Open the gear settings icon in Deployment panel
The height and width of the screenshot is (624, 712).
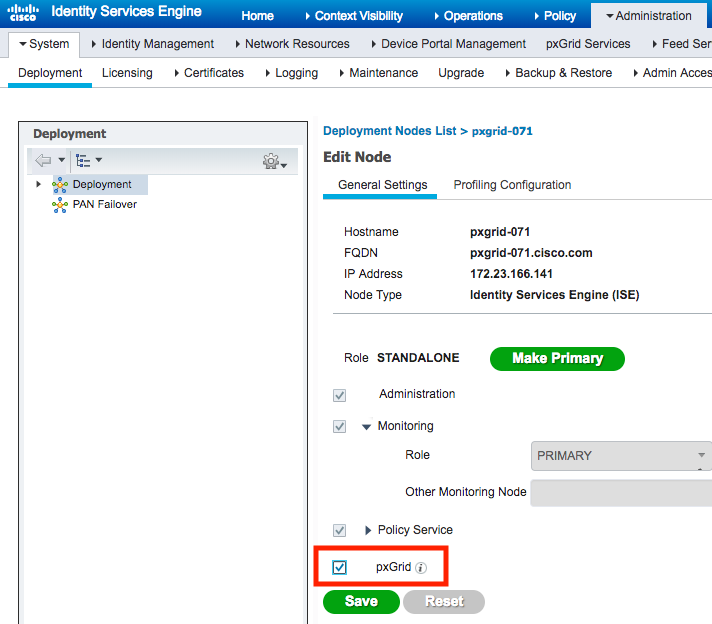(x=271, y=161)
